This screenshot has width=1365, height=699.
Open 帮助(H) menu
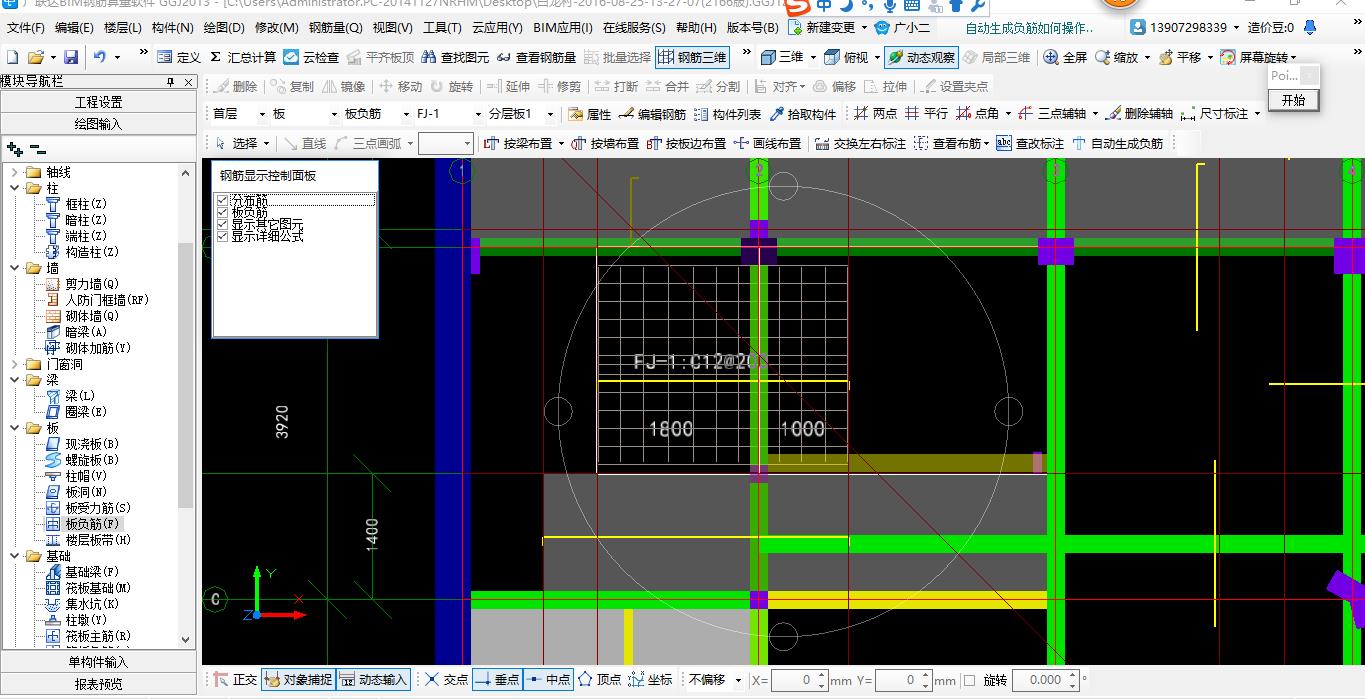696,27
